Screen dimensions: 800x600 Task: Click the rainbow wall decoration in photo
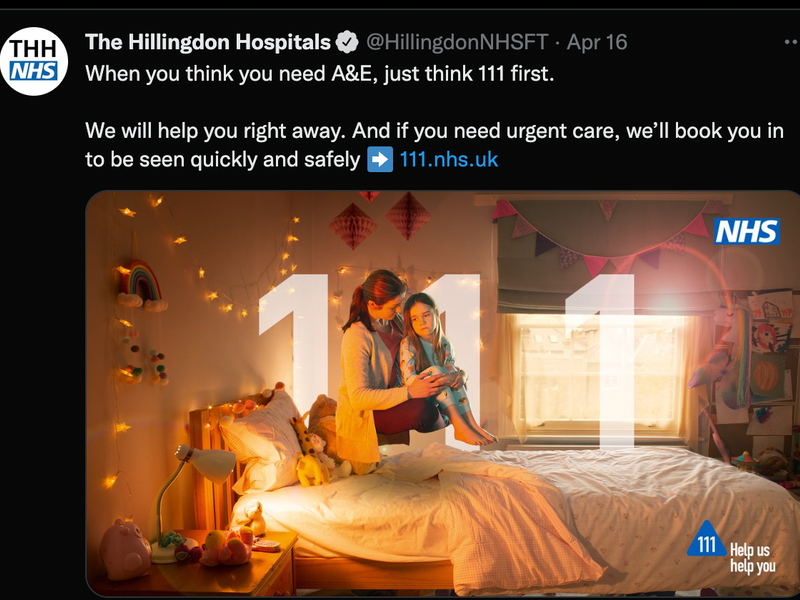click(x=141, y=285)
